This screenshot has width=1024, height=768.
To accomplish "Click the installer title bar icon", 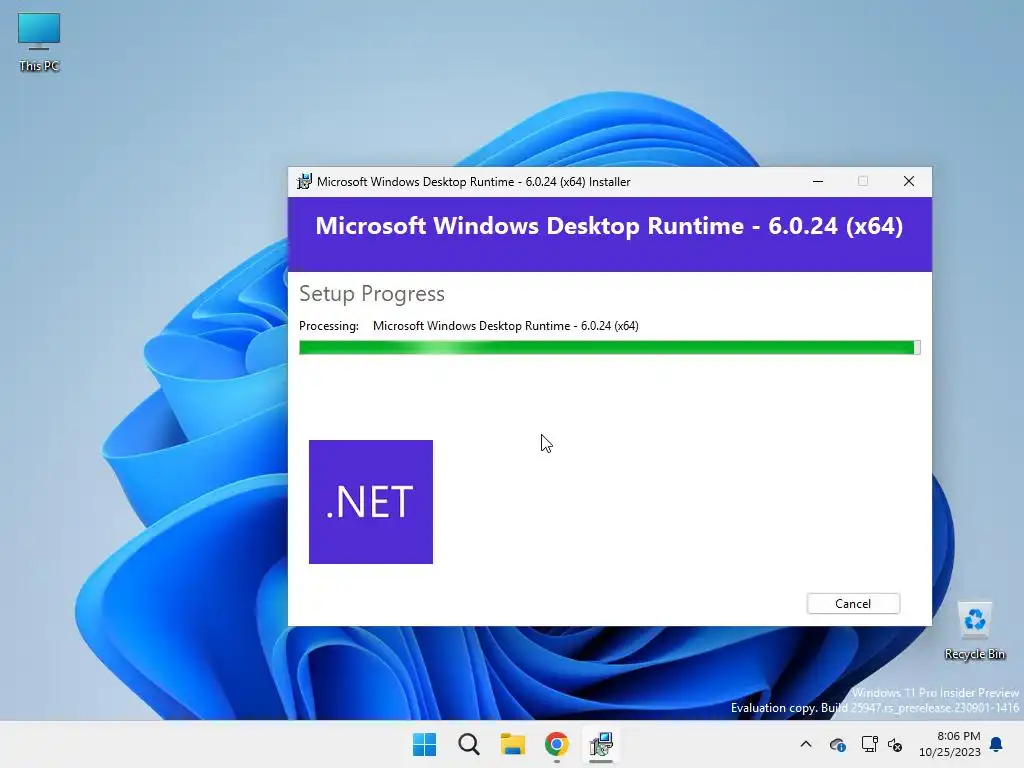I will tap(304, 182).
